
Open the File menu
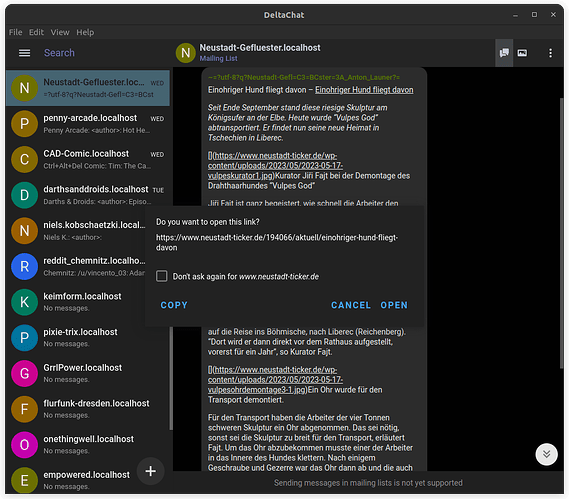pyautogui.click(x=16, y=32)
